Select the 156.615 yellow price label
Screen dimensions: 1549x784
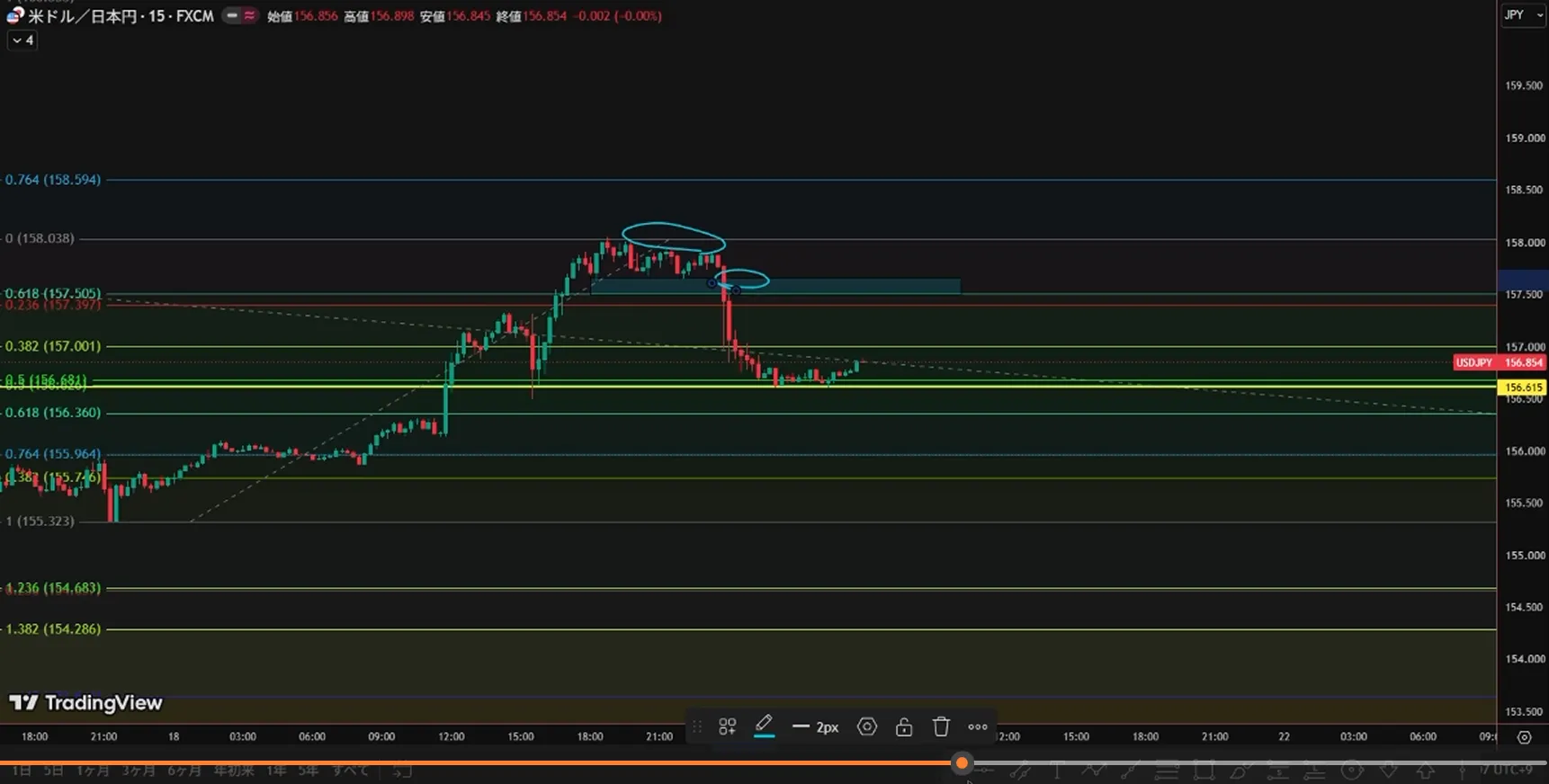pyautogui.click(x=1522, y=388)
